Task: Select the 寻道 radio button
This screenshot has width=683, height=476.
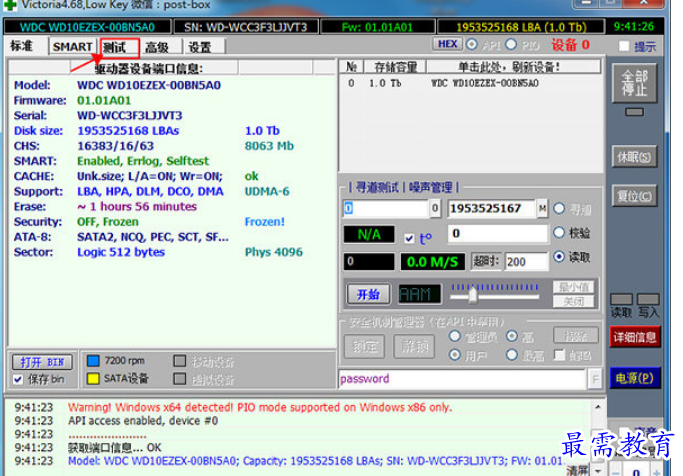Action: pos(559,209)
